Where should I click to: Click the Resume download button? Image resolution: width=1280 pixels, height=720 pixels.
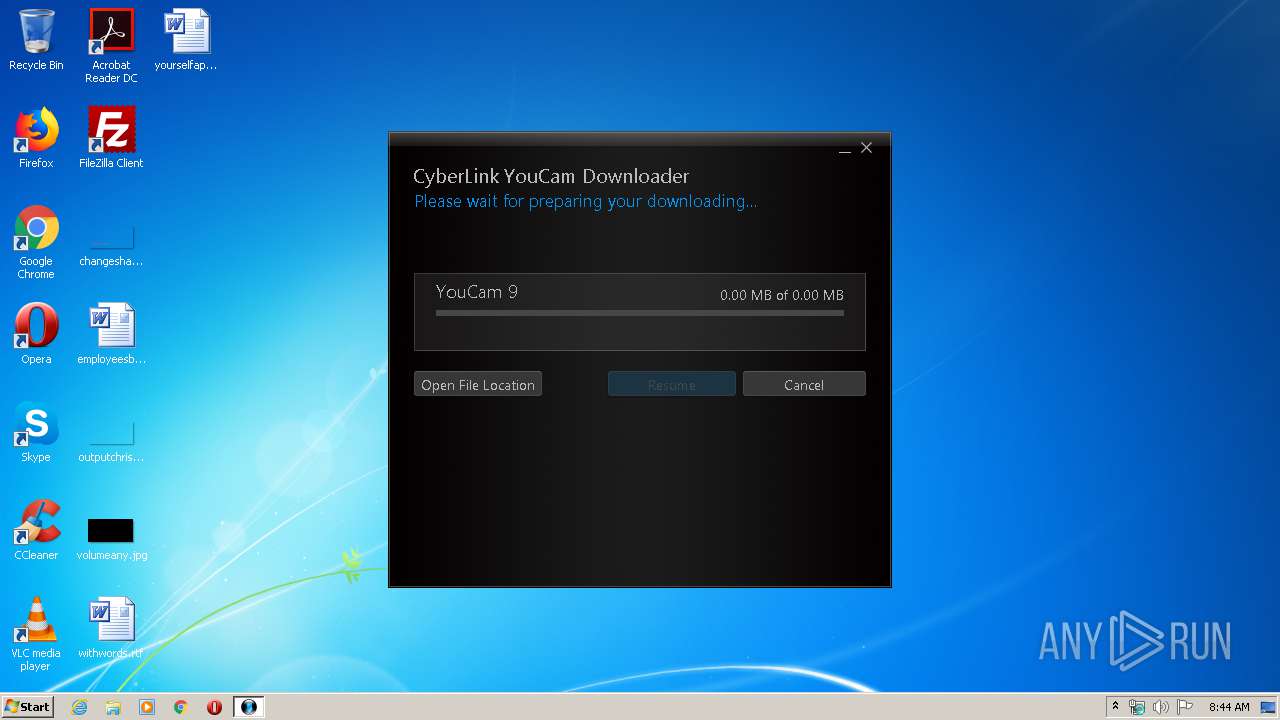coord(672,385)
